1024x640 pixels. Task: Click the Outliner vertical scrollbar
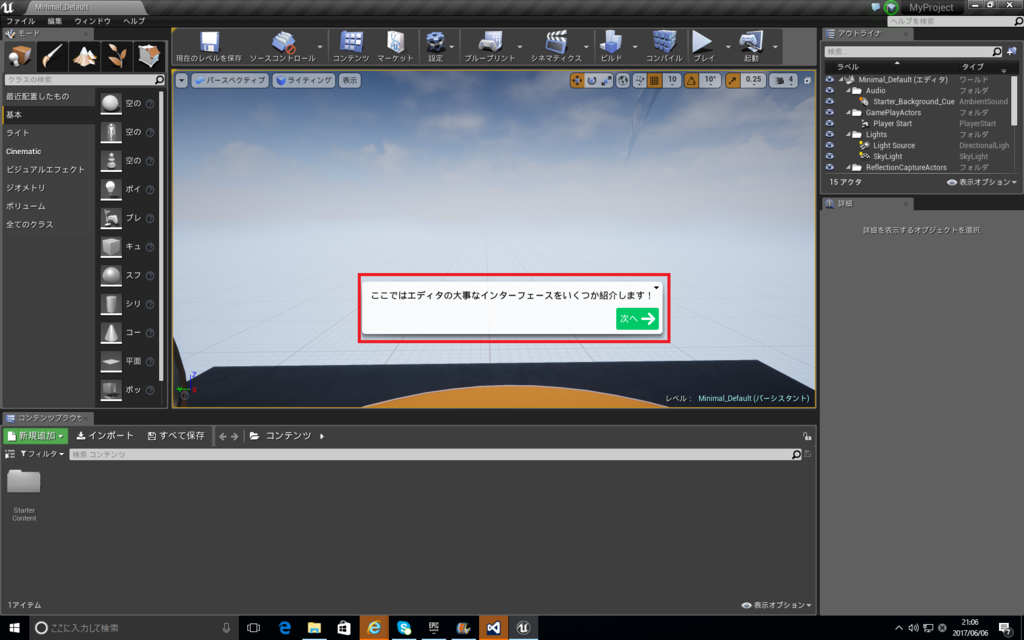pyautogui.click(x=1014, y=100)
